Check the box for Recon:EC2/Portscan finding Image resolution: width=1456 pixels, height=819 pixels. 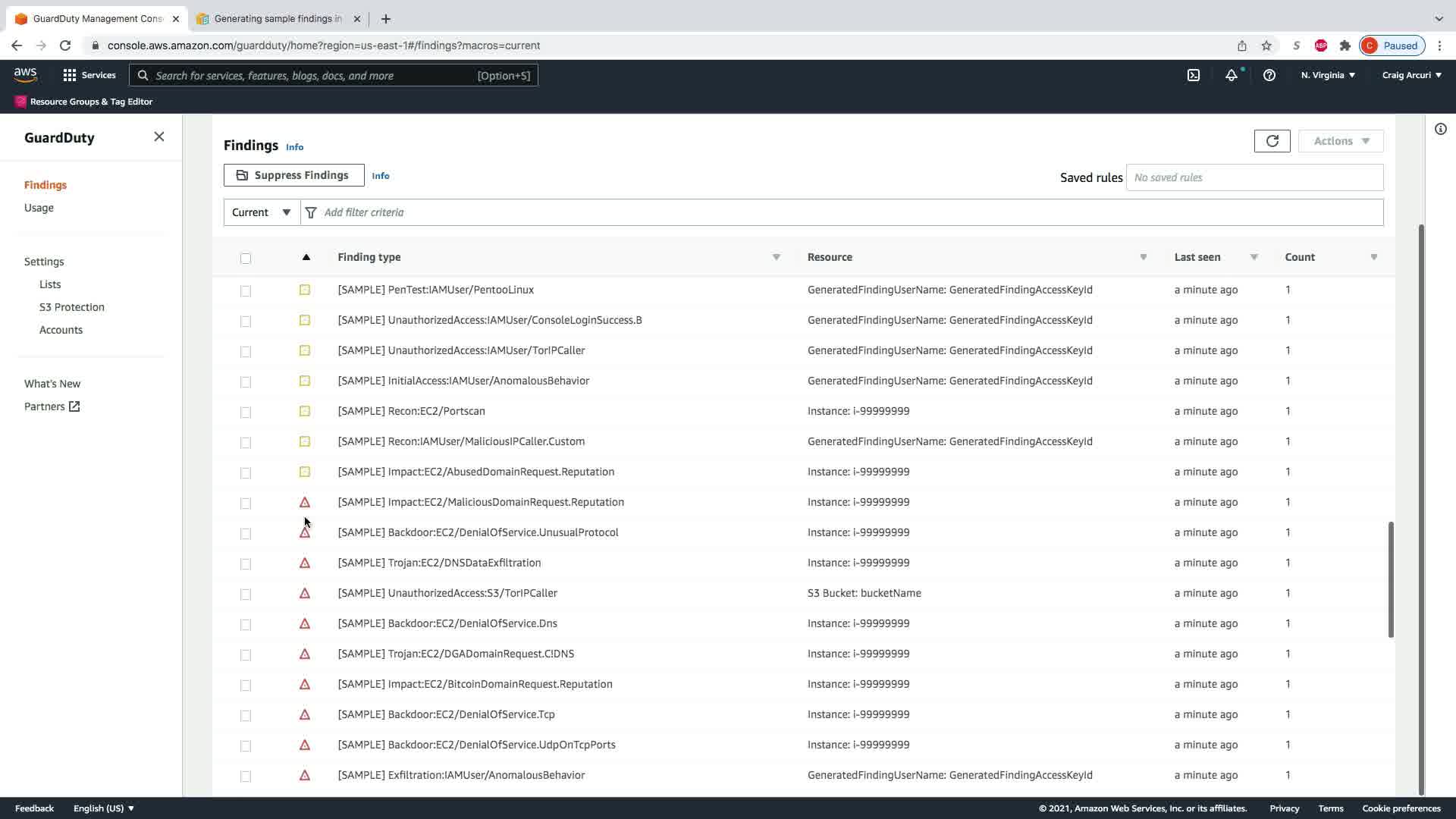coord(245,412)
